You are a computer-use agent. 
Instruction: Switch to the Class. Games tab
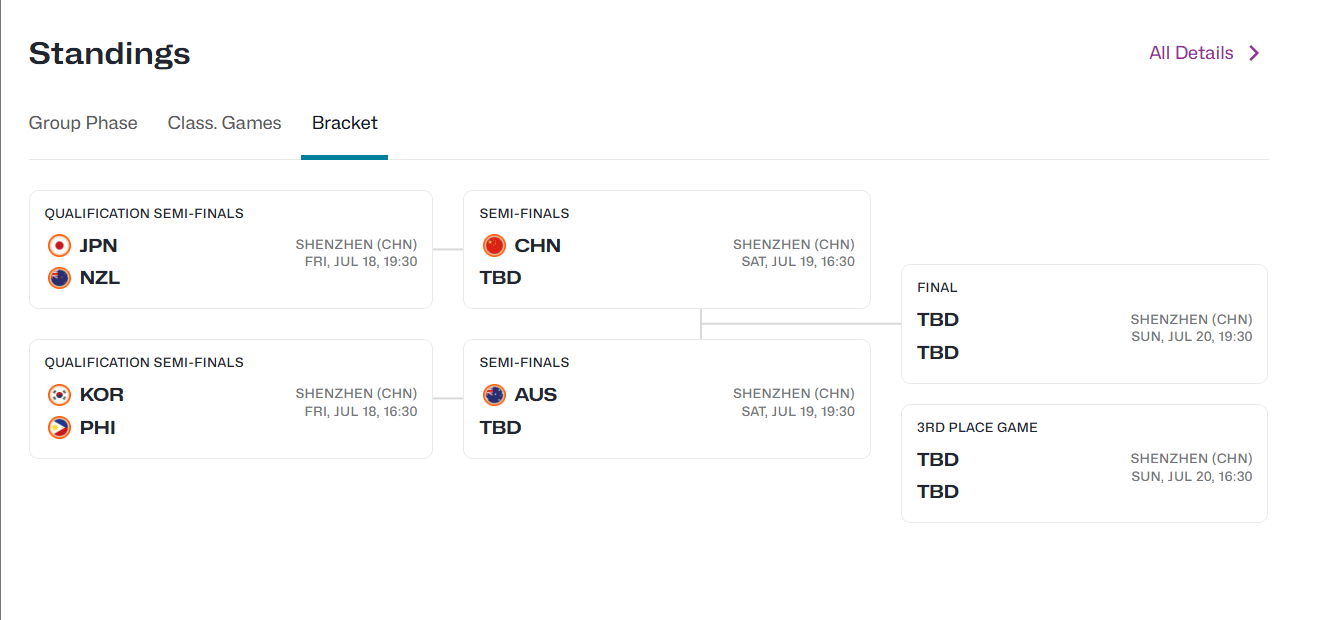coord(225,123)
